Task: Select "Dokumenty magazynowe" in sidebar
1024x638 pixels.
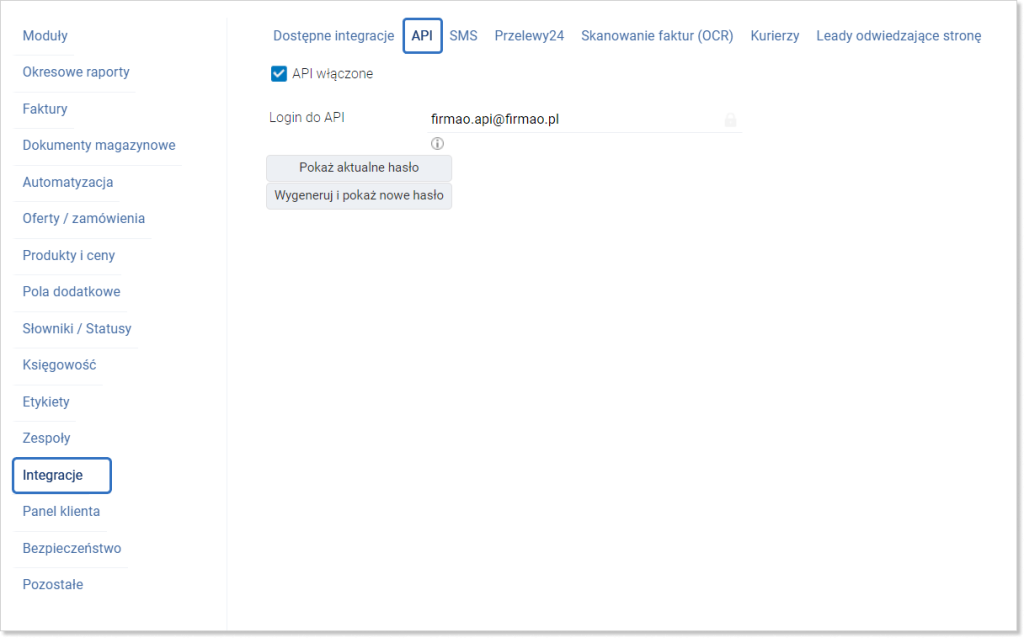Action: 99,146
